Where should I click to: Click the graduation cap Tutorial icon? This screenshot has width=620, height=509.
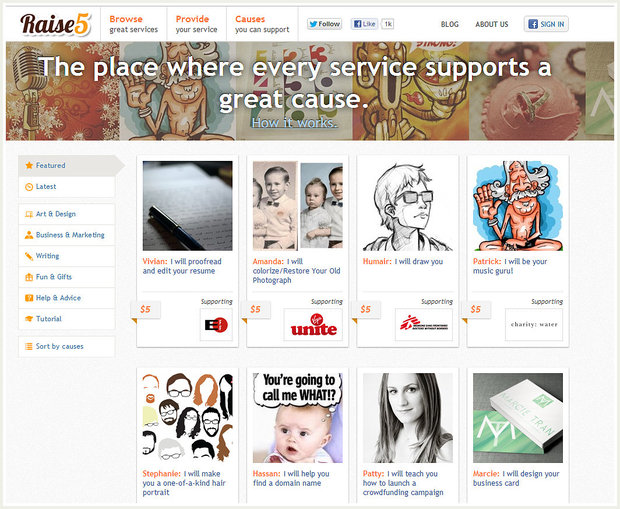coord(29,319)
